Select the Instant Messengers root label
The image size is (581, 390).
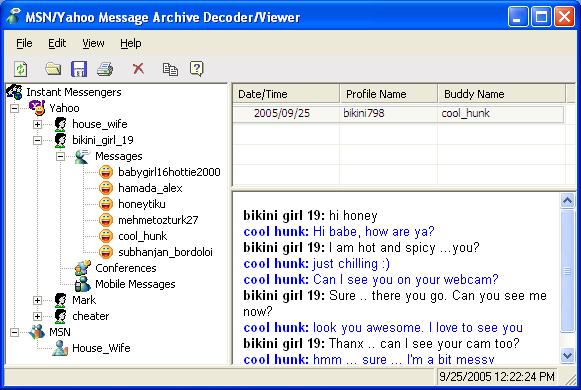click(x=74, y=92)
